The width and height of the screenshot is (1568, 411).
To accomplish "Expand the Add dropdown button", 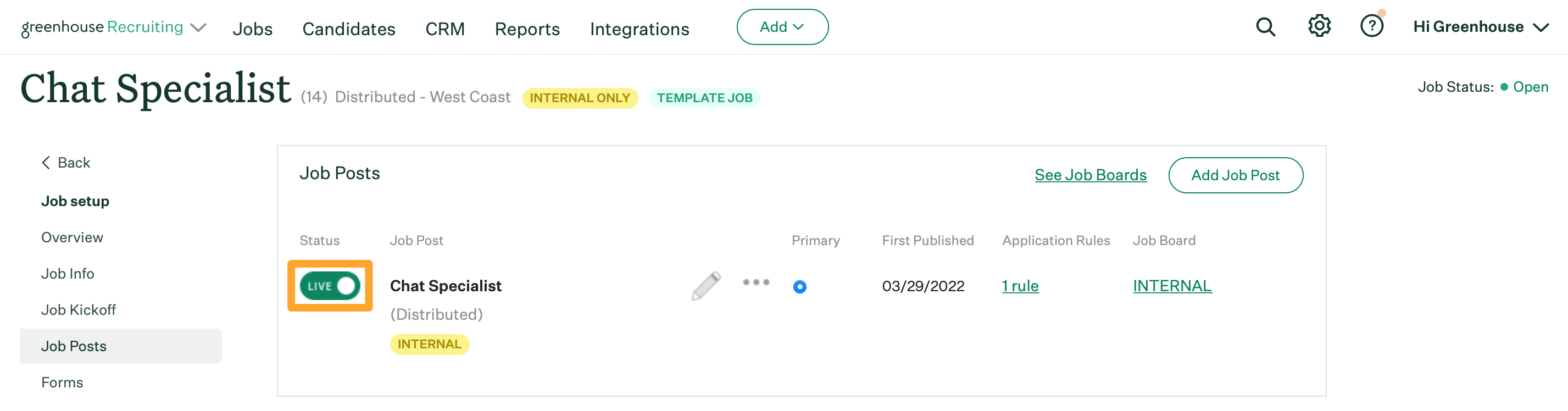I will pyautogui.click(x=782, y=27).
